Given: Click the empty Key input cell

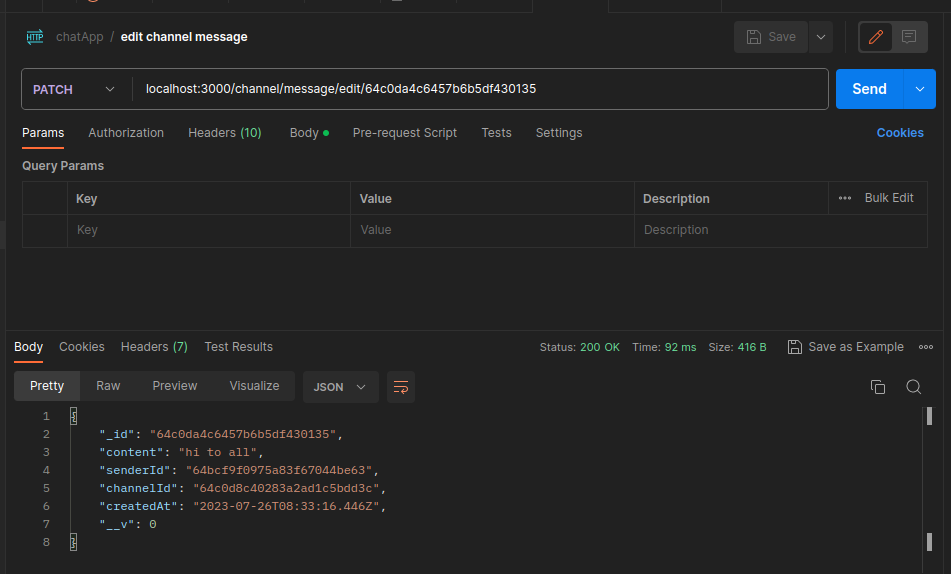Looking at the screenshot, I should click(209, 231).
